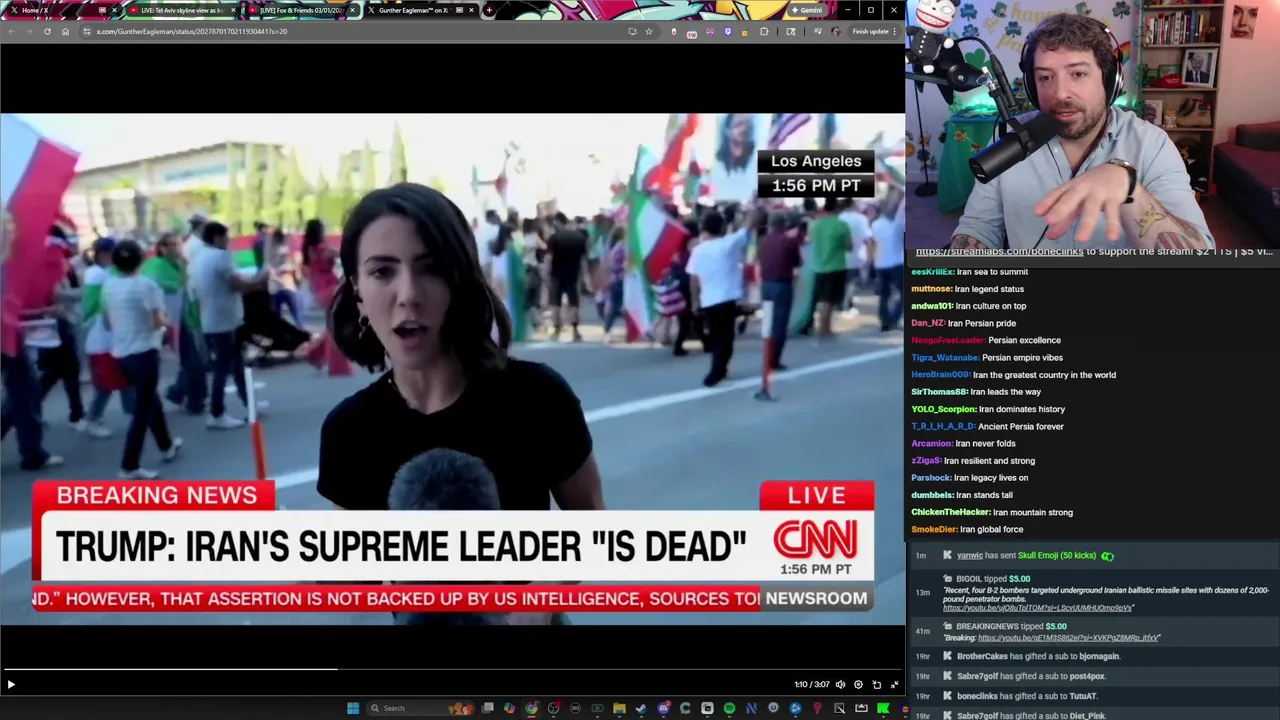Open Google Chrome from the taskbar
The width and height of the screenshot is (1280, 720).
coord(531,708)
